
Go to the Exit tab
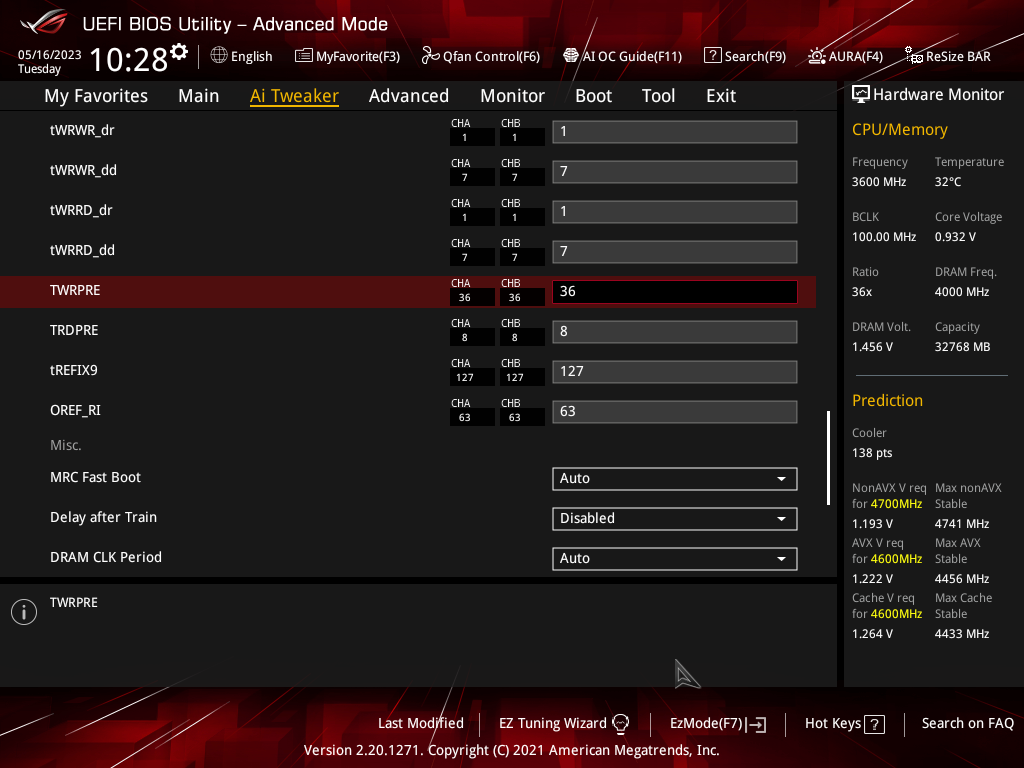point(721,96)
